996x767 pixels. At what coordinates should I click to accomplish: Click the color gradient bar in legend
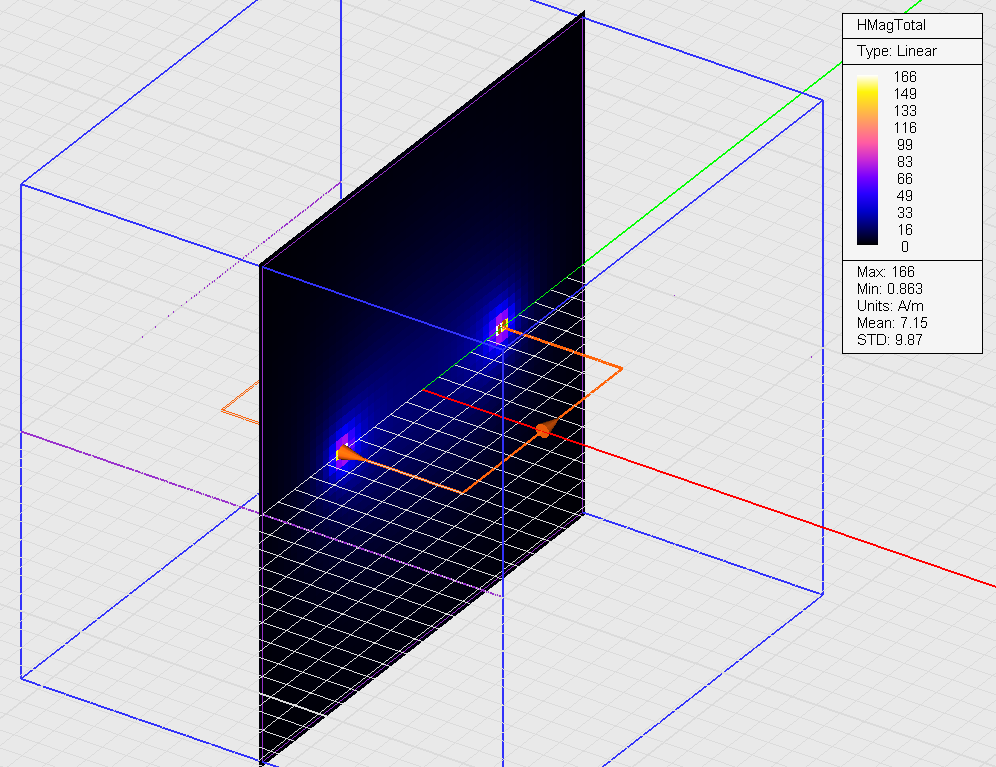868,160
